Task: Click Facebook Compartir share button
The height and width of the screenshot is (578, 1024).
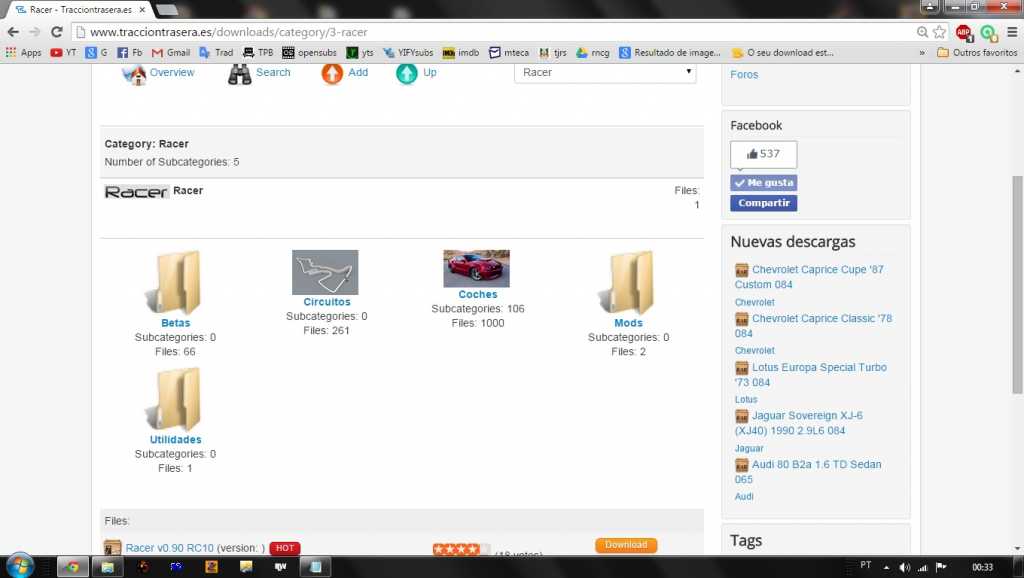Action: 763,203
